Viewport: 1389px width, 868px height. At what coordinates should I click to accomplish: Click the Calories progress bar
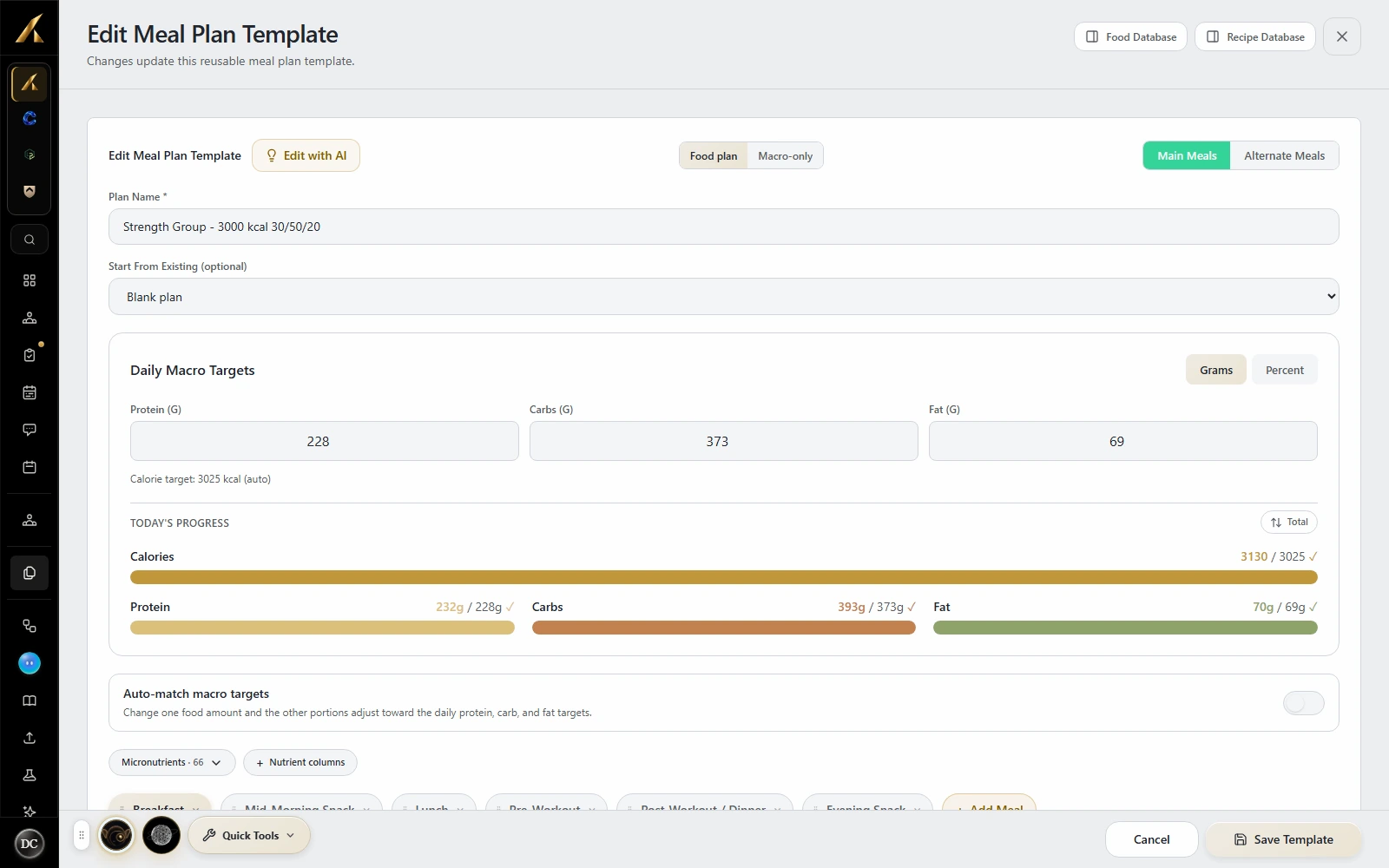(x=724, y=577)
